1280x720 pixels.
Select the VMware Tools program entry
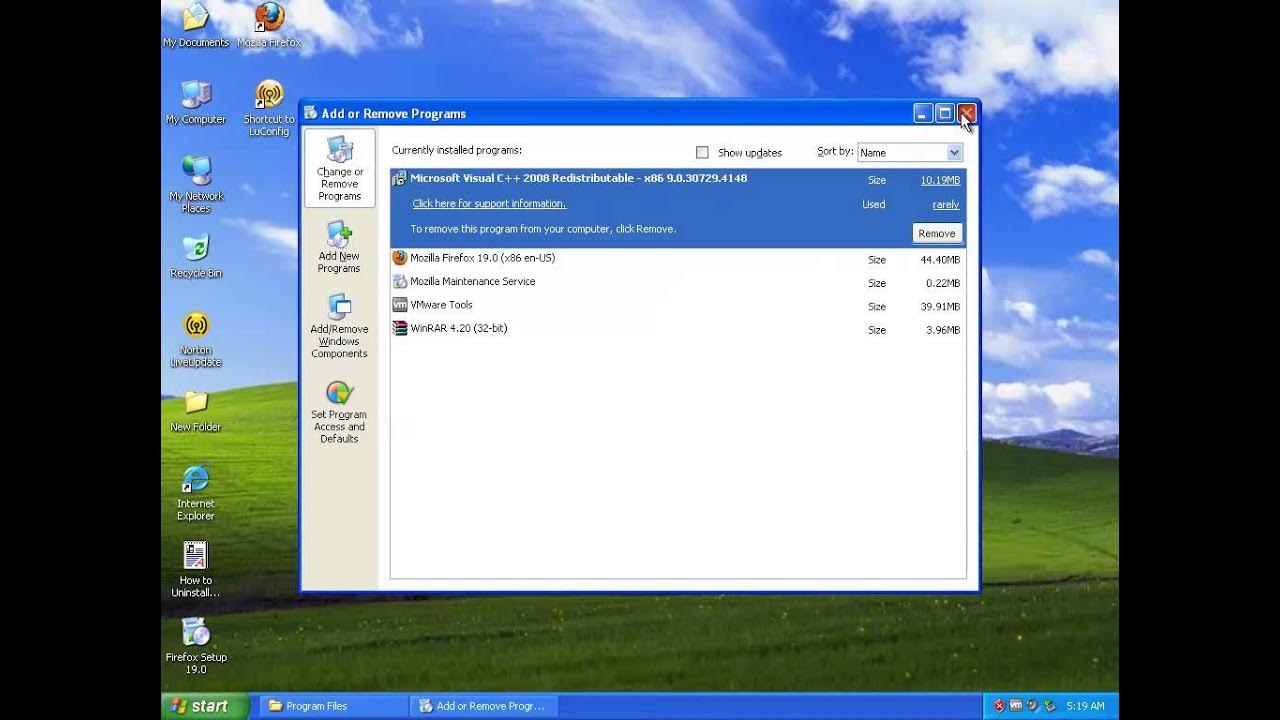[678, 305]
